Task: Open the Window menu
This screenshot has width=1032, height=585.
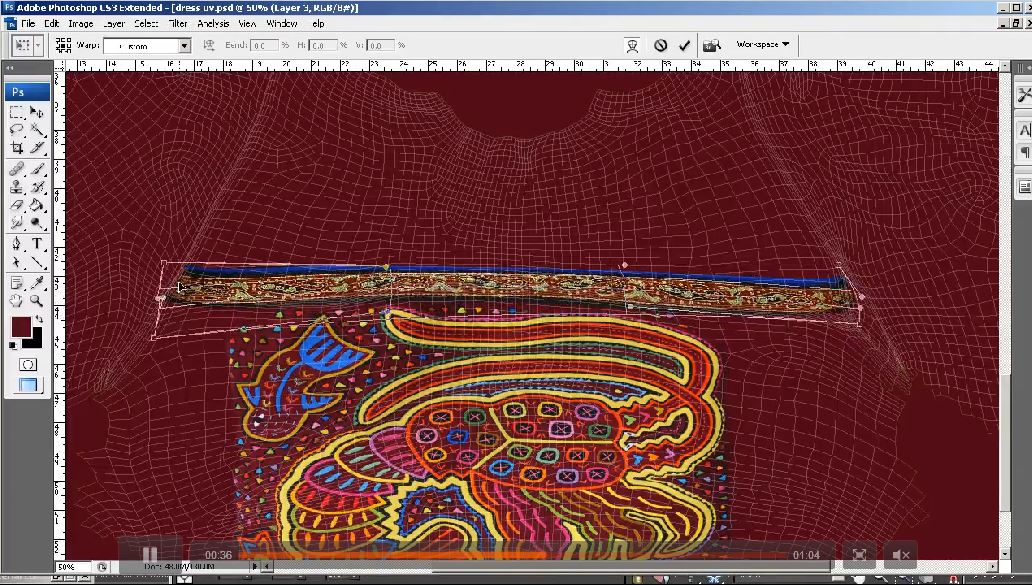Action: click(282, 24)
